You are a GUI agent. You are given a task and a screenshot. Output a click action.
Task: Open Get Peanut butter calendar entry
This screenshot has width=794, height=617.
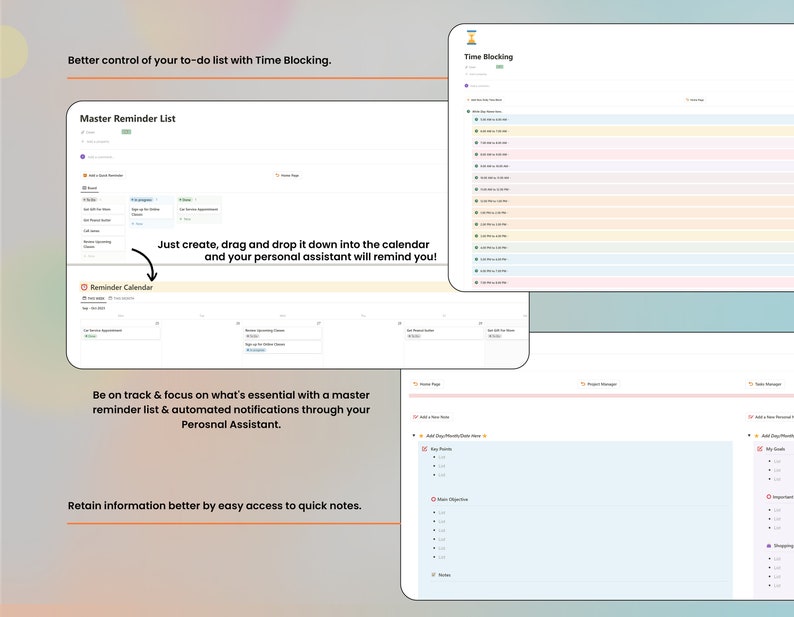444,333
